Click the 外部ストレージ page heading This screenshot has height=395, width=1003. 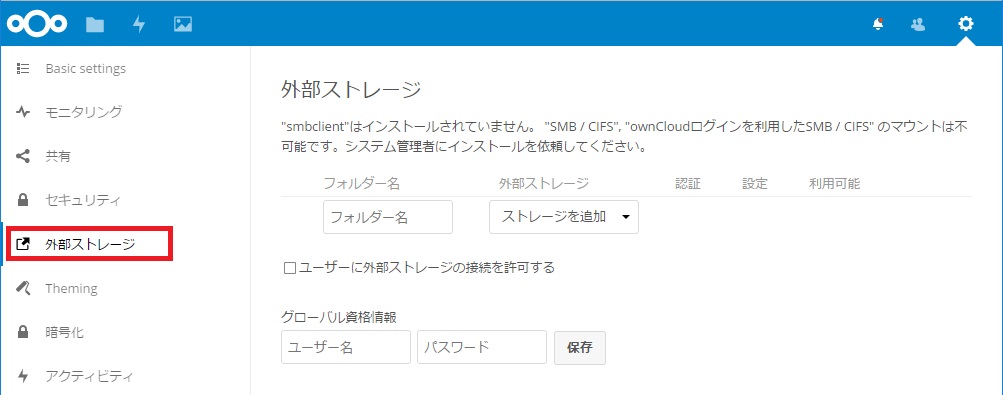pyautogui.click(x=351, y=90)
